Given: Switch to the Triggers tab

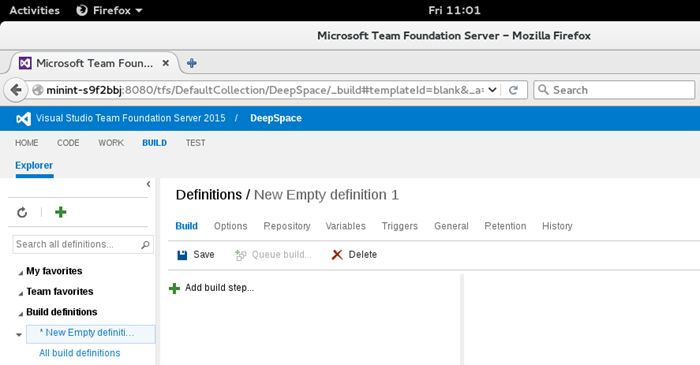Looking at the screenshot, I should [x=400, y=226].
